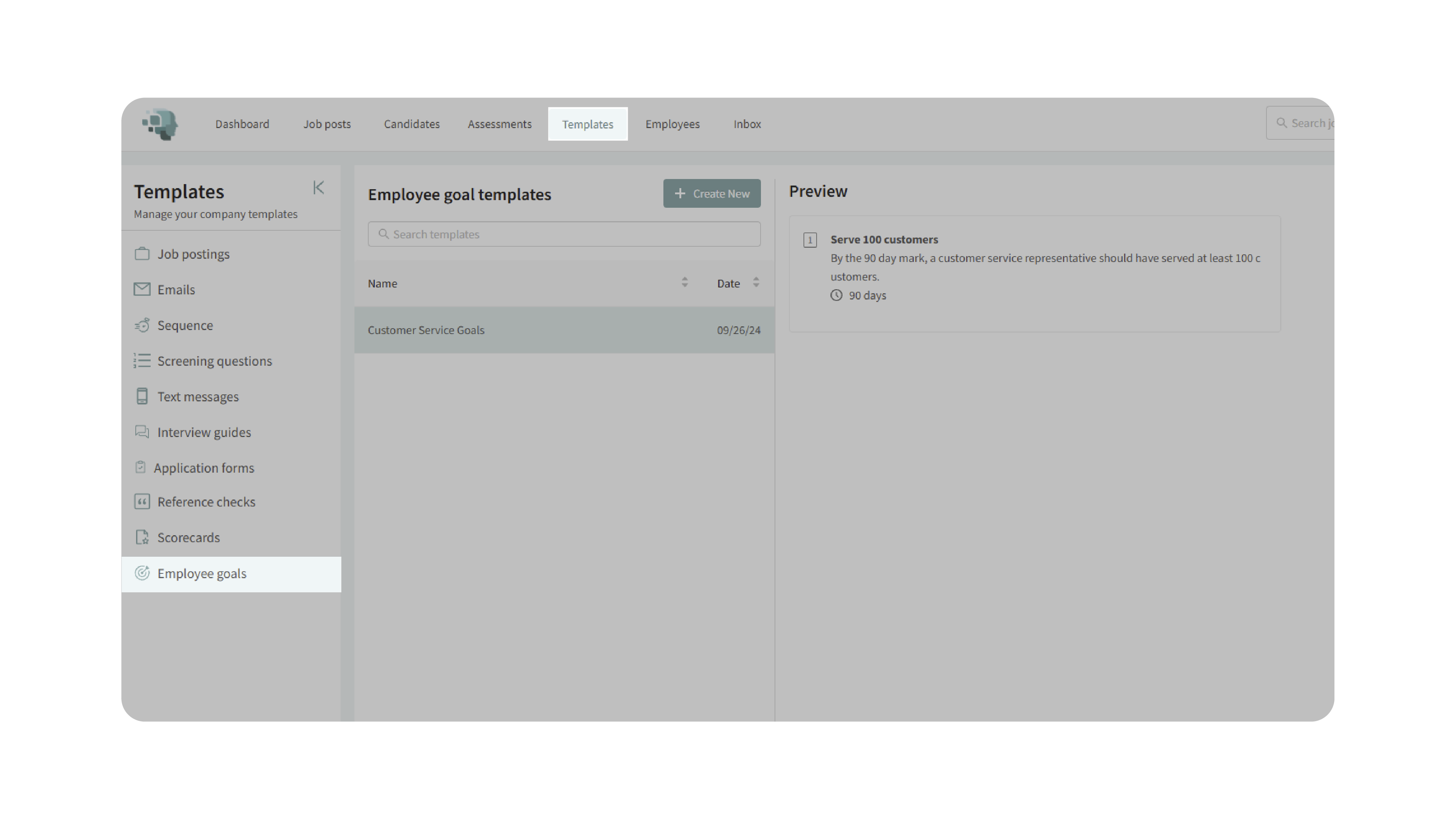1456x819 pixels.
Task: Click the Sequence icon in sidebar
Action: pyautogui.click(x=142, y=325)
